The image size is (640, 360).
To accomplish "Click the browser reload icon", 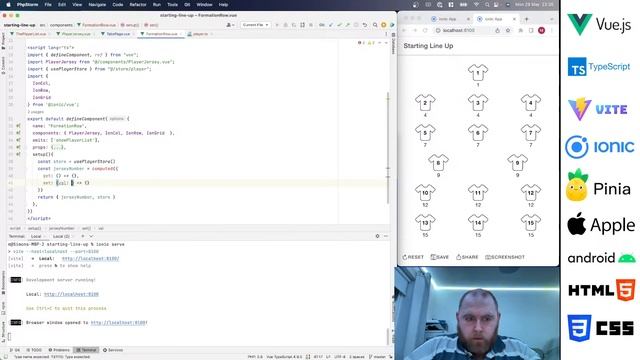I will (425, 31).
